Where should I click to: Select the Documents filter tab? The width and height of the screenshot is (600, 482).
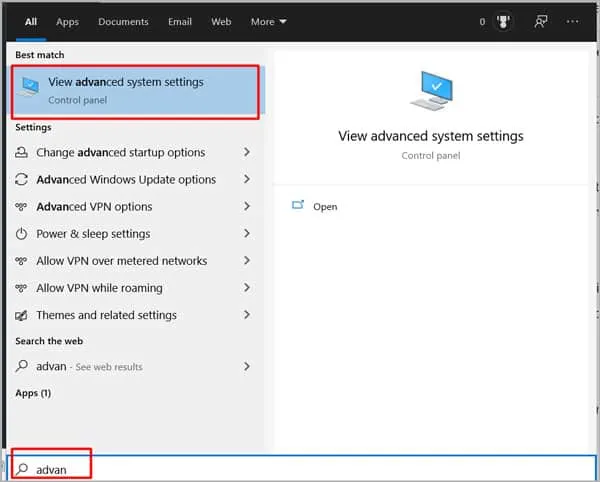pos(123,22)
